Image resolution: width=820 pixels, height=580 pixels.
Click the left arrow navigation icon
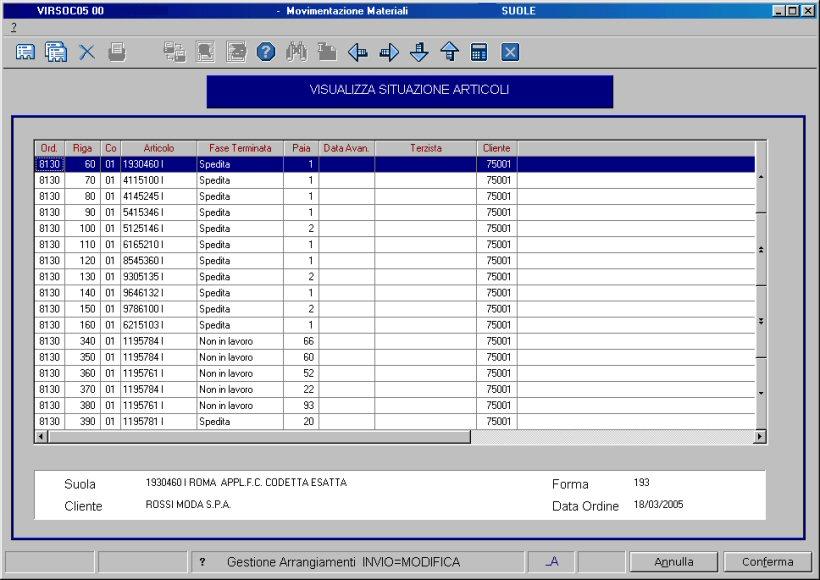pos(358,52)
